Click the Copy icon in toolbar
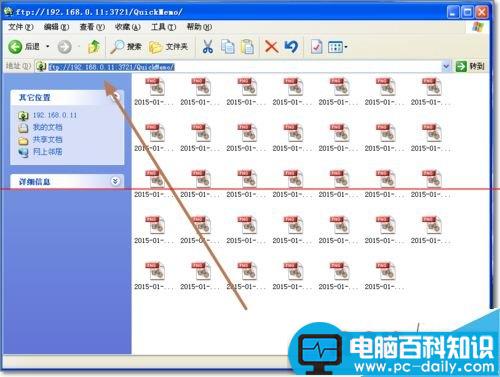Screen dimensions: 500x377 point(228,47)
